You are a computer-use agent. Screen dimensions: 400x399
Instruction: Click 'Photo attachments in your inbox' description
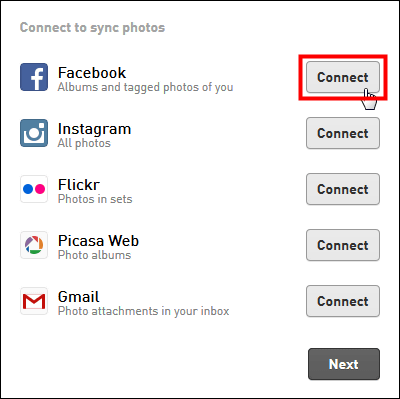143,311
